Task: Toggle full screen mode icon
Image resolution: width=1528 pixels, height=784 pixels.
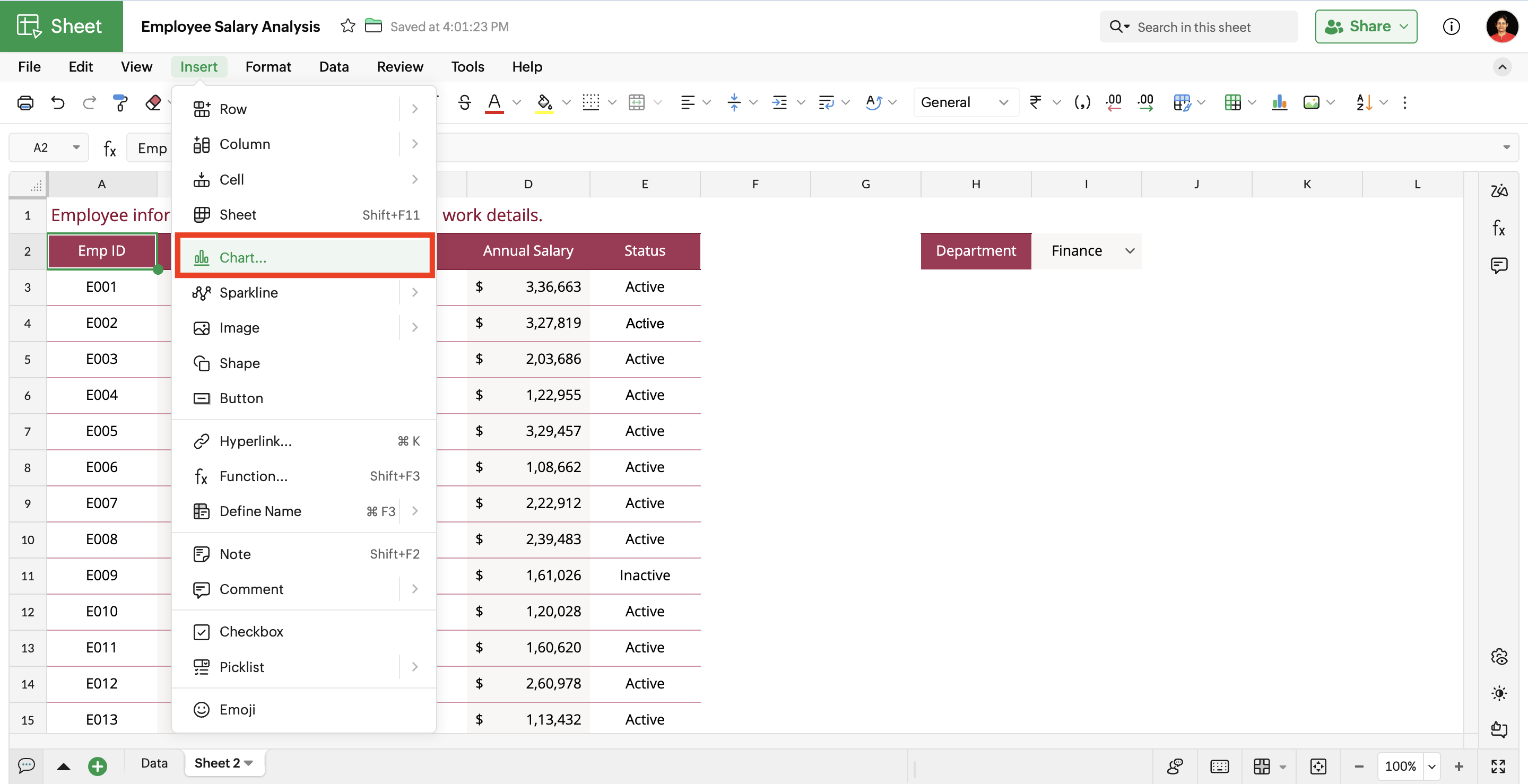Action: (1498, 766)
